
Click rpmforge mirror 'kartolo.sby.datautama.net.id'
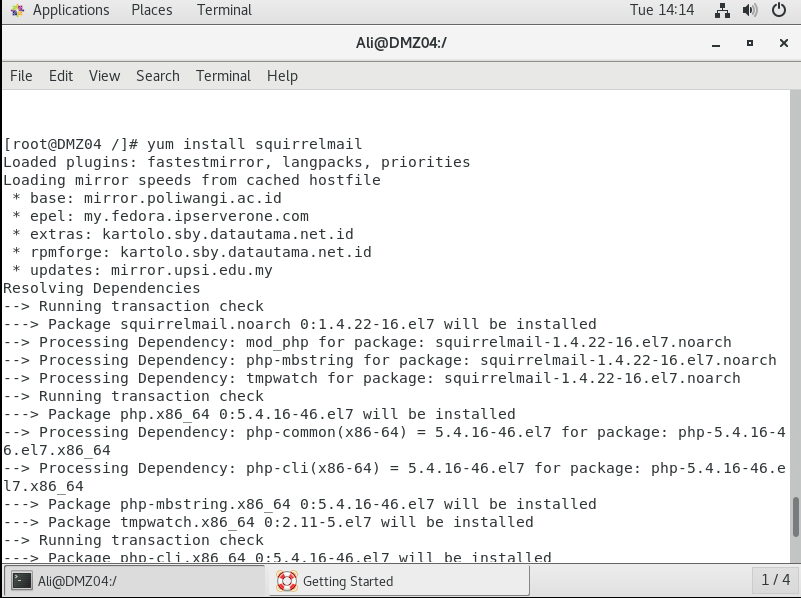(x=246, y=252)
